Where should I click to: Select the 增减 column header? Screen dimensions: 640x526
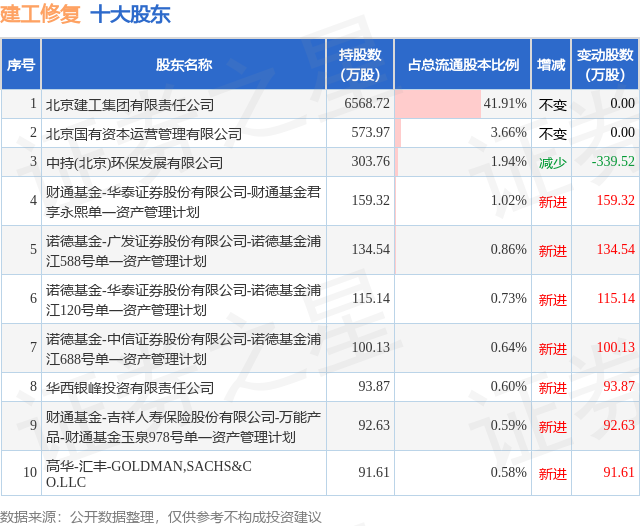[551, 64]
